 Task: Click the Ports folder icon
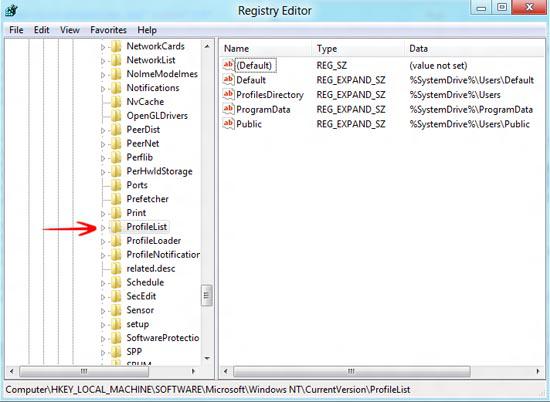click(x=116, y=185)
